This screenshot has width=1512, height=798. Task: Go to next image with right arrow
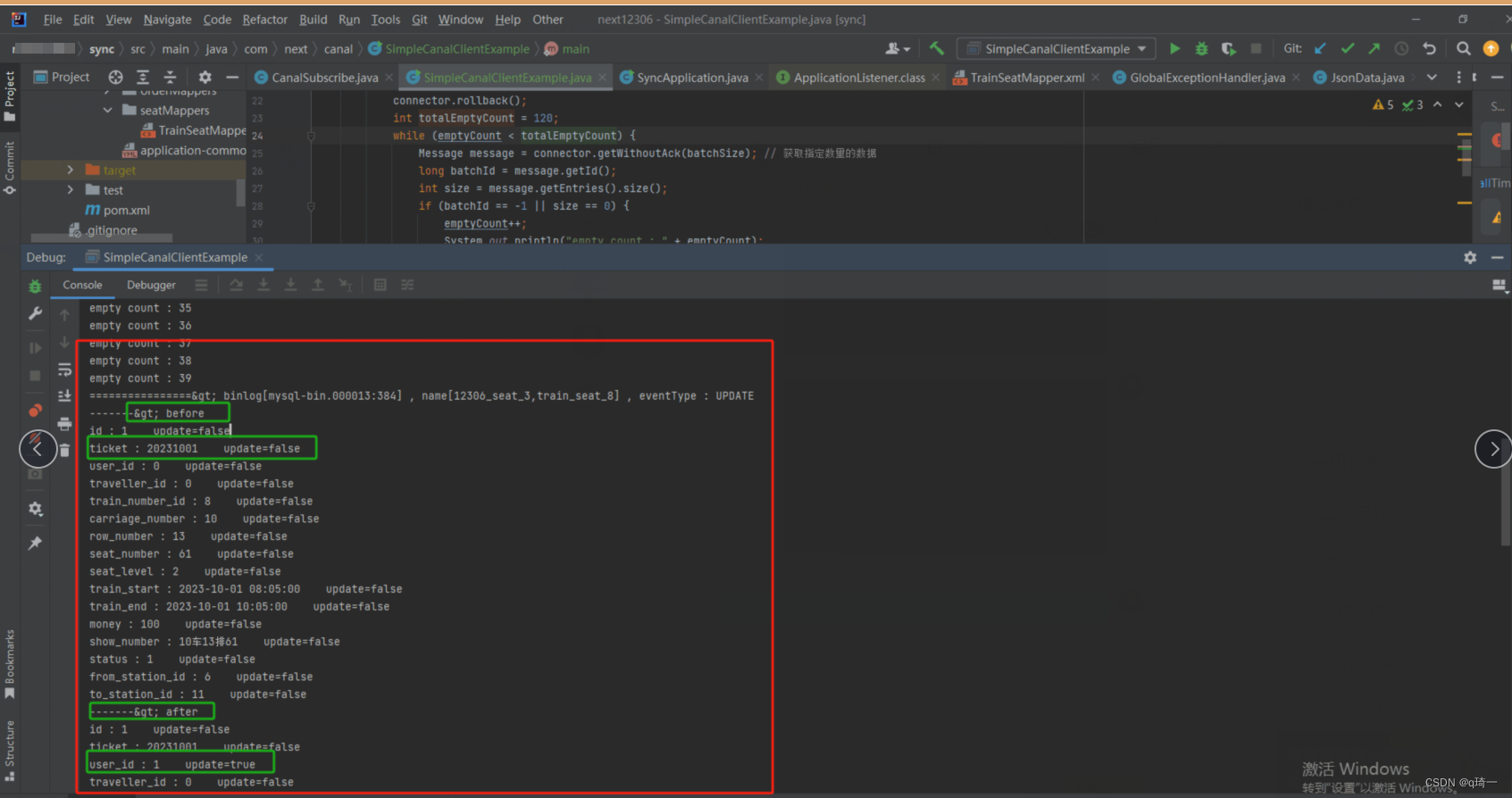[x=1493, y=449]
